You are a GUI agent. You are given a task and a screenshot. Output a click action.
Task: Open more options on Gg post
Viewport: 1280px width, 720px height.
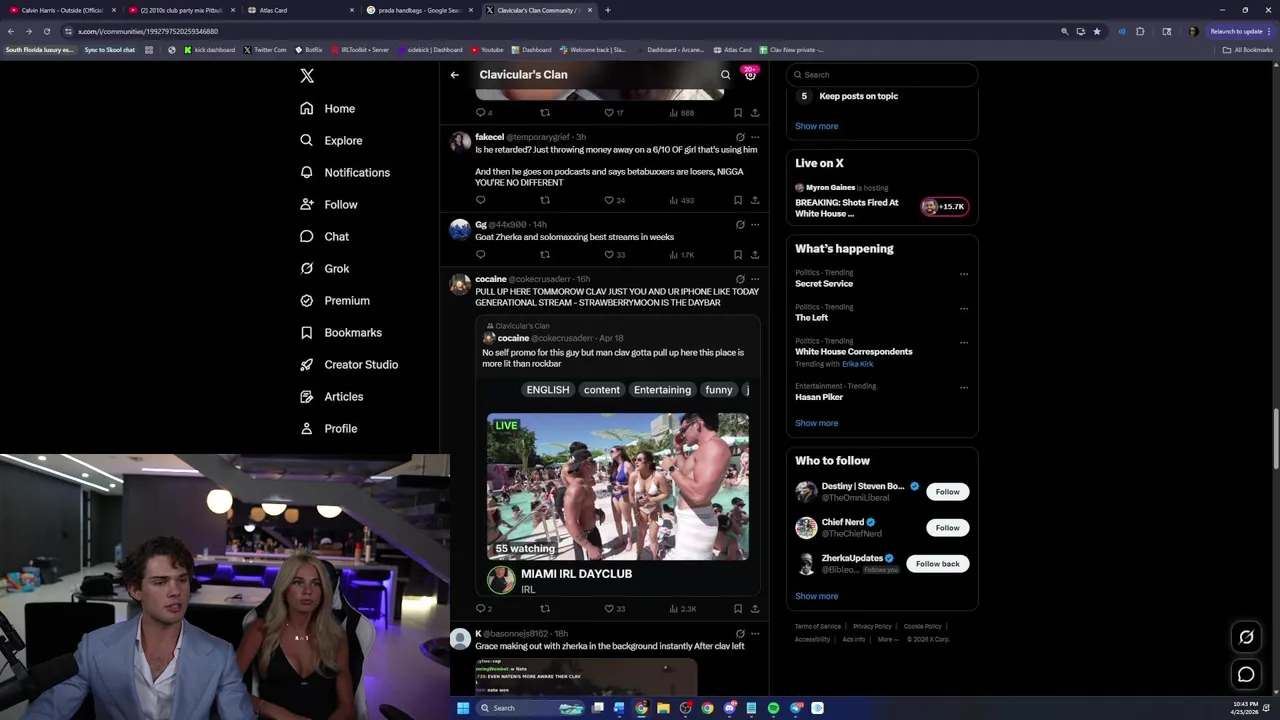[x=755, y=225]
